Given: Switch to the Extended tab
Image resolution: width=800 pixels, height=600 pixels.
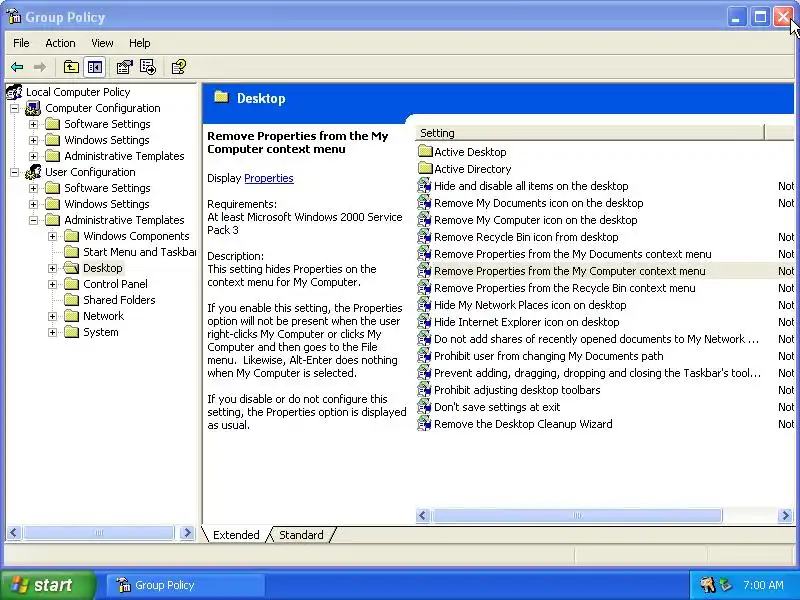Looking at the screenshot, I should 236,535.
